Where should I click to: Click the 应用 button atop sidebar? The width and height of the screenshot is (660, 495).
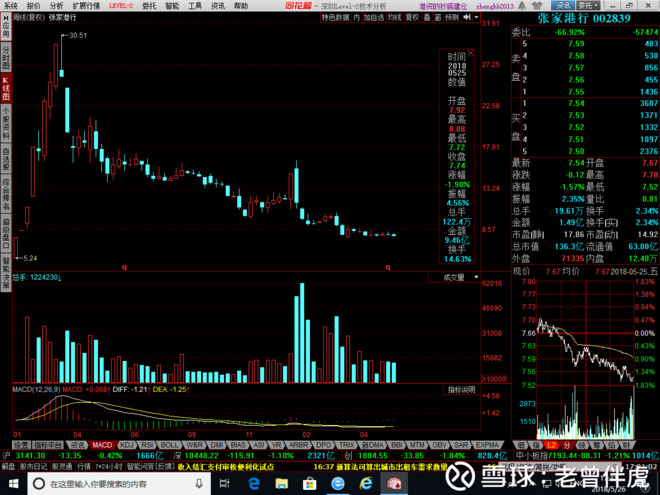(x=6, y=28)
